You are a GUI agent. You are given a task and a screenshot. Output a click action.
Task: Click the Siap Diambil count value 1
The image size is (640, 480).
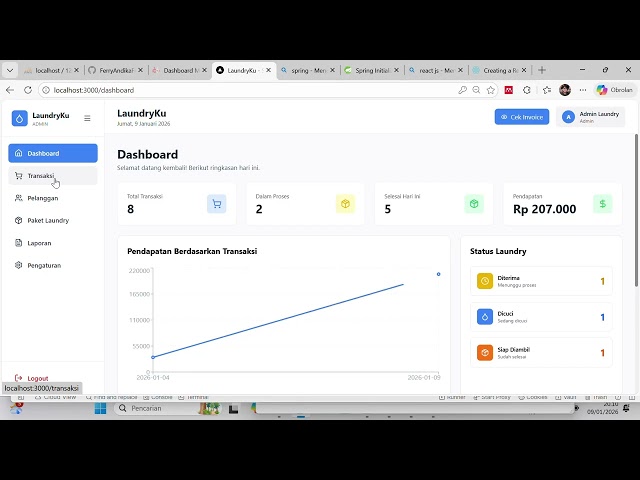click(602, 353)
